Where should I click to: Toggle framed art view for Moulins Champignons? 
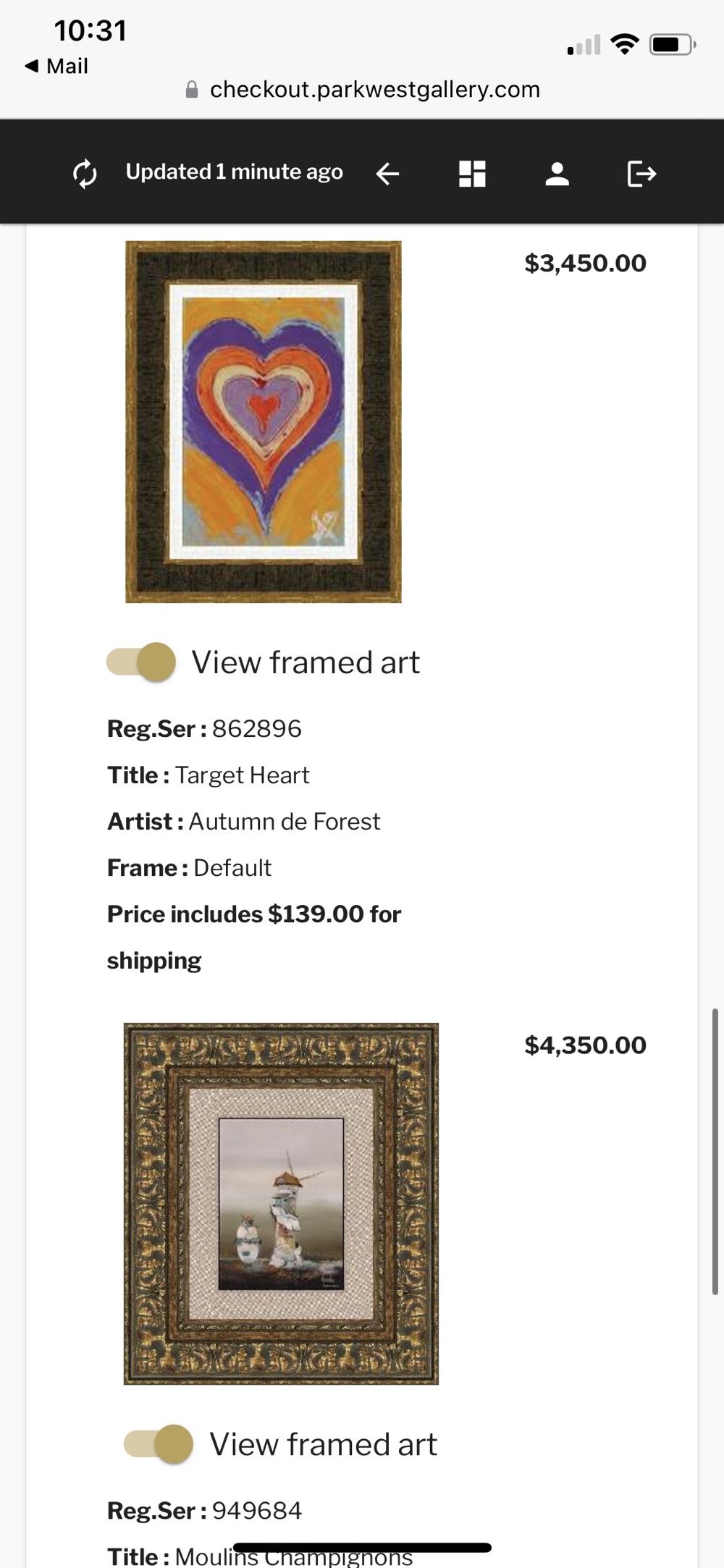pyautogui.click(x=159, y=1443)
